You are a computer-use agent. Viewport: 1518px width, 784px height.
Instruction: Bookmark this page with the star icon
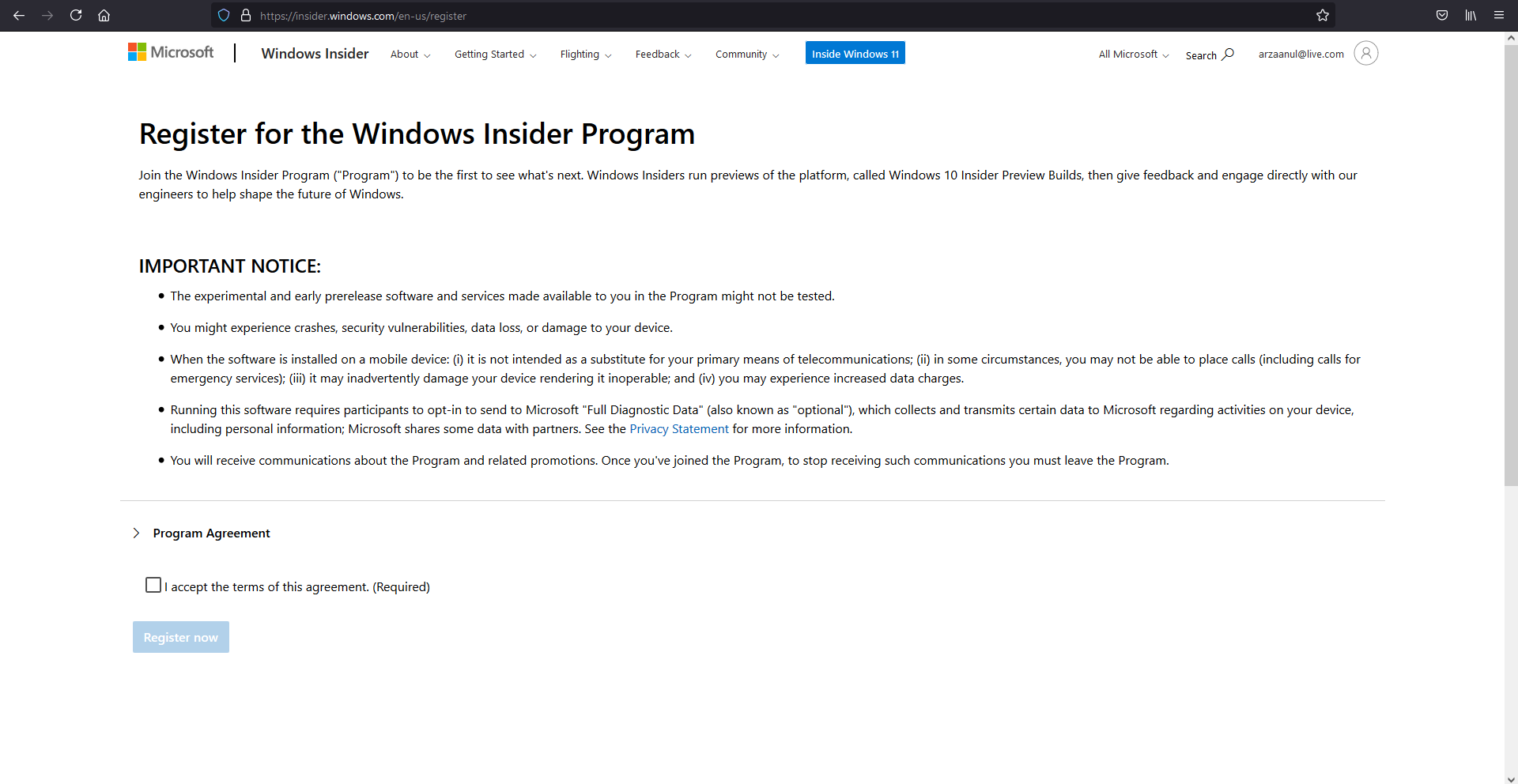pos(1322,15)
